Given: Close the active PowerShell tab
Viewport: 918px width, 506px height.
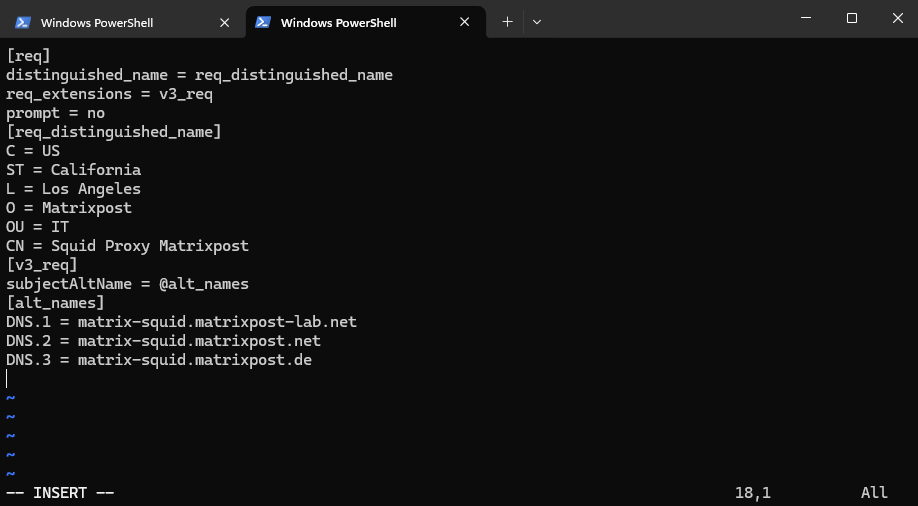Looking at the screenshot, I should click(x=464, y=22).
